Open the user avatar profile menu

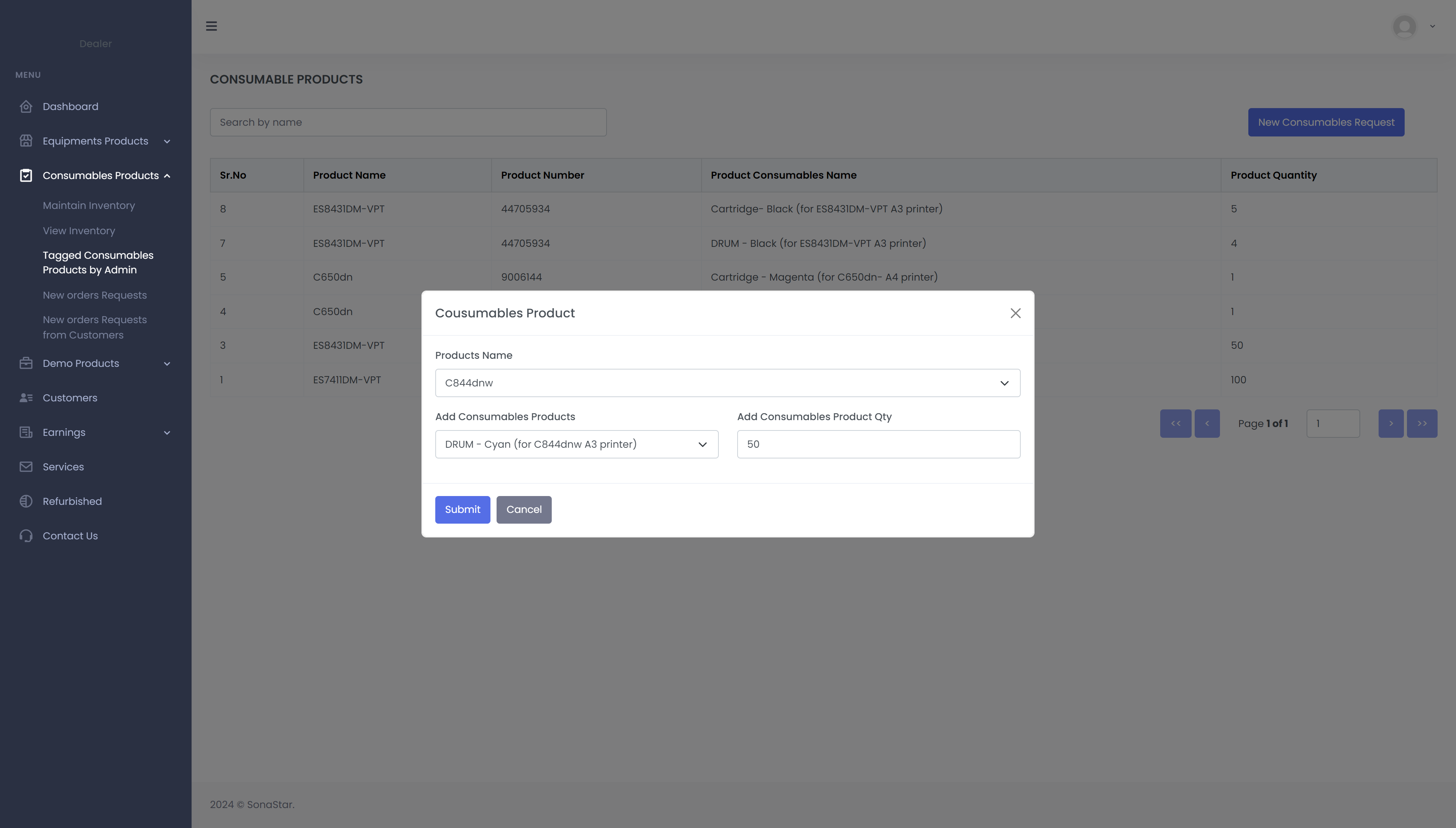[x=1404, y=26]
